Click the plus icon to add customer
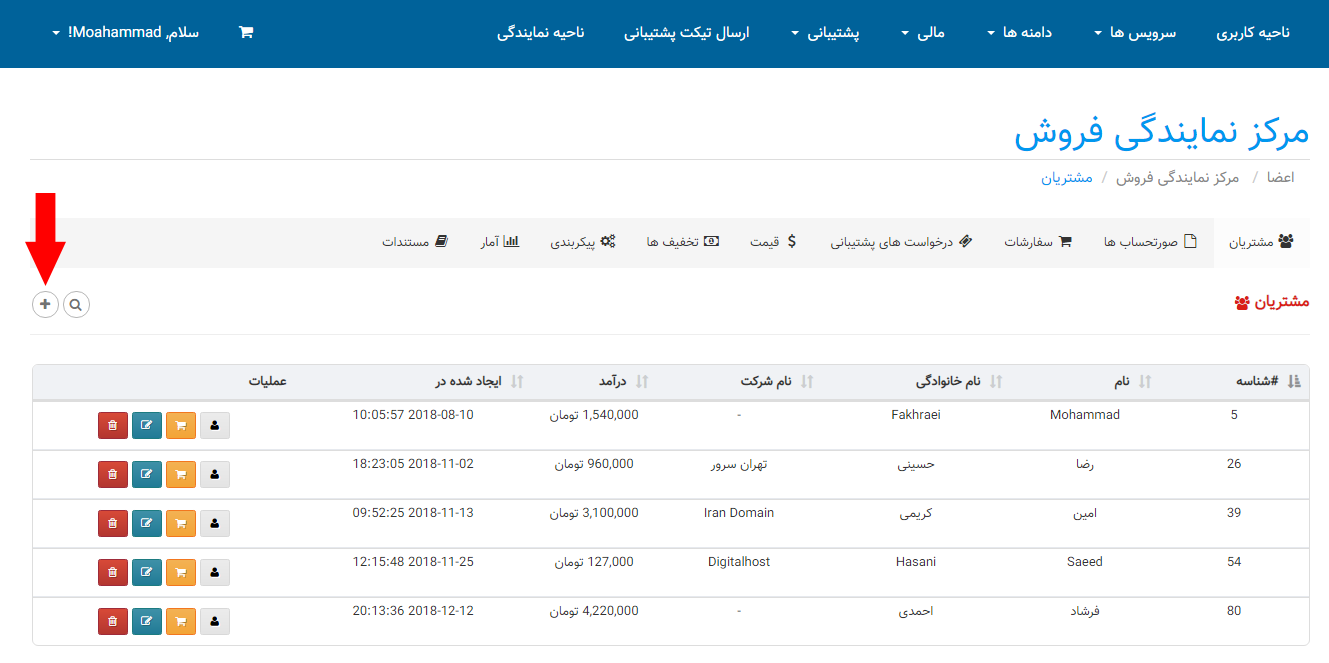 pyautogui.click(x=45, y=304)
